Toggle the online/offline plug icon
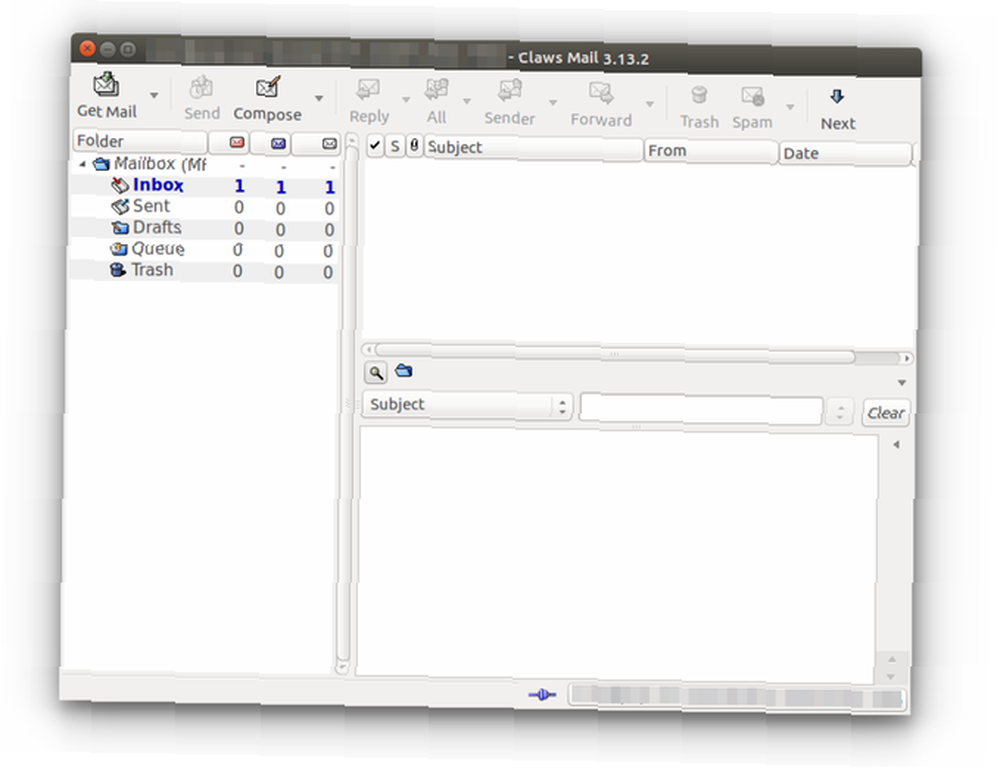The height and width of the screenshot is (771, 1000). (542, 694)
